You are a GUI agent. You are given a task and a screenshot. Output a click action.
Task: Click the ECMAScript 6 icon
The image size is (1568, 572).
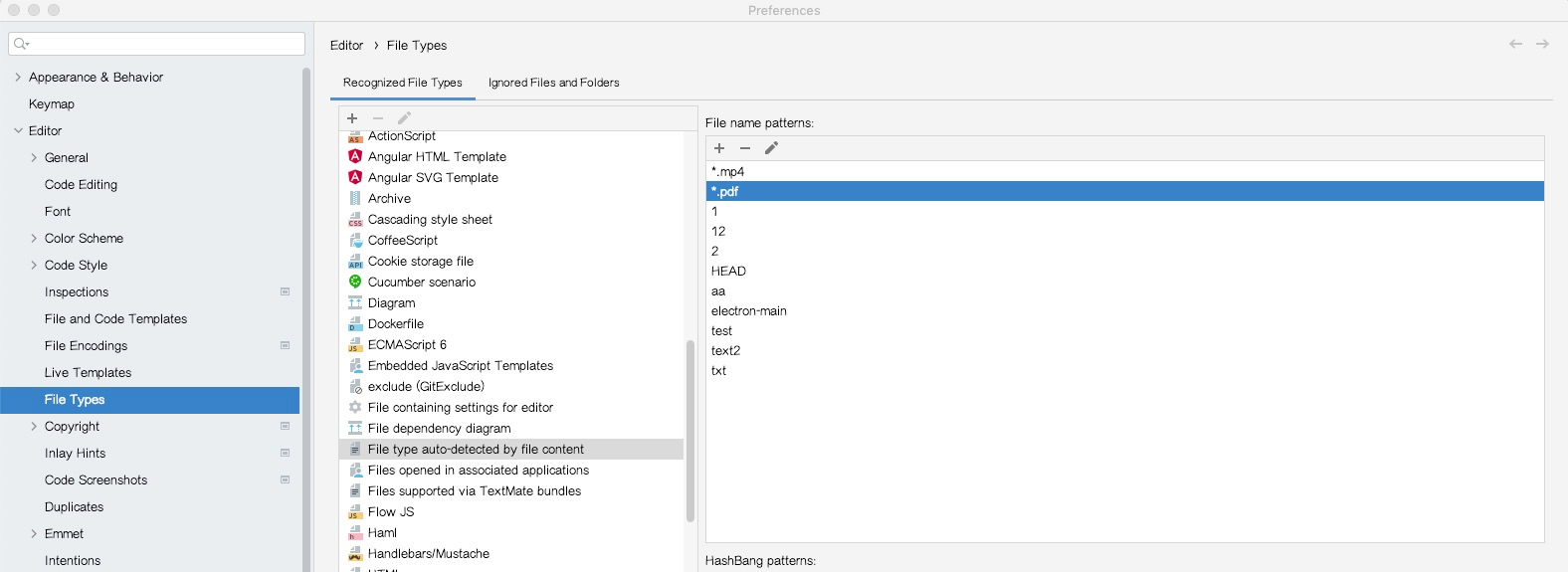(355, 344)
